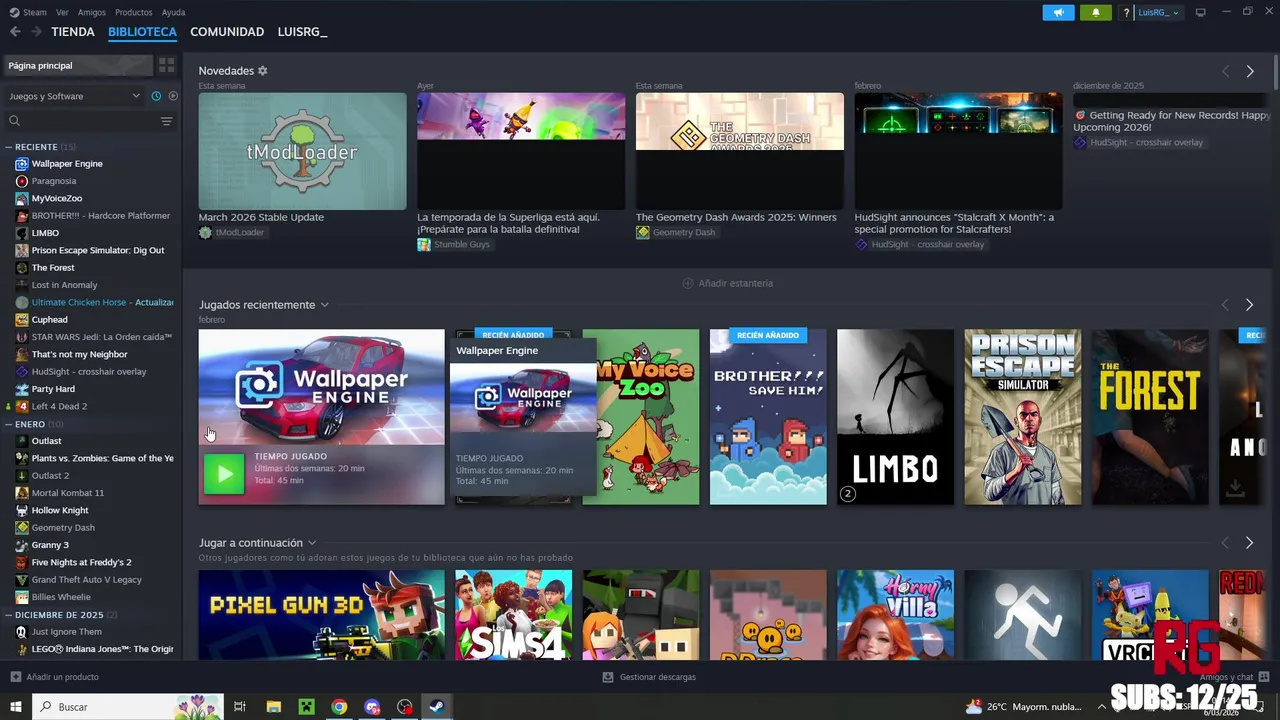
Task: Open Novedades settings gear
Action: click(263, 71)
